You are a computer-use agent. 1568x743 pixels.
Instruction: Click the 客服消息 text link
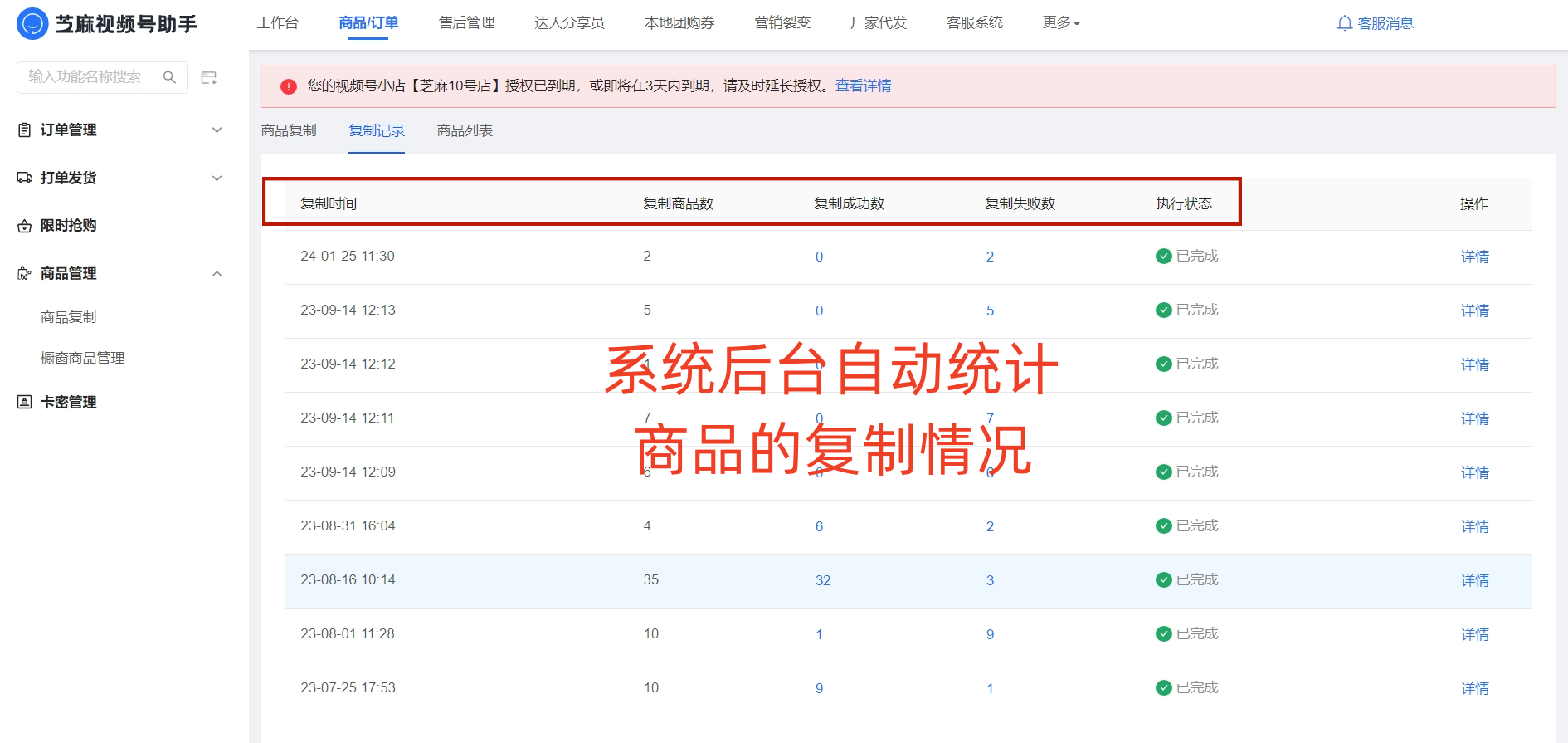(1385, 23)
